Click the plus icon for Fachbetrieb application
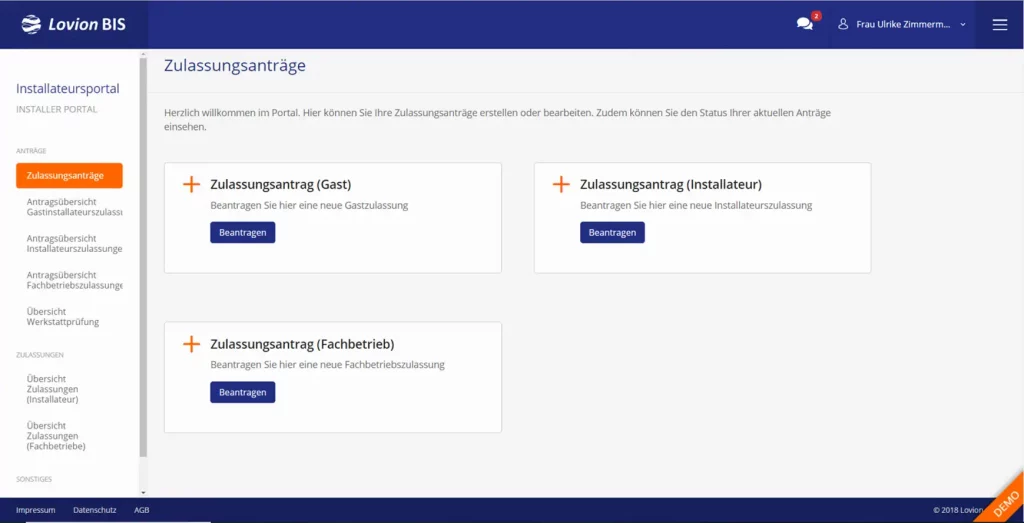Viewport: 1024px width, 523px height. (192, 344)
